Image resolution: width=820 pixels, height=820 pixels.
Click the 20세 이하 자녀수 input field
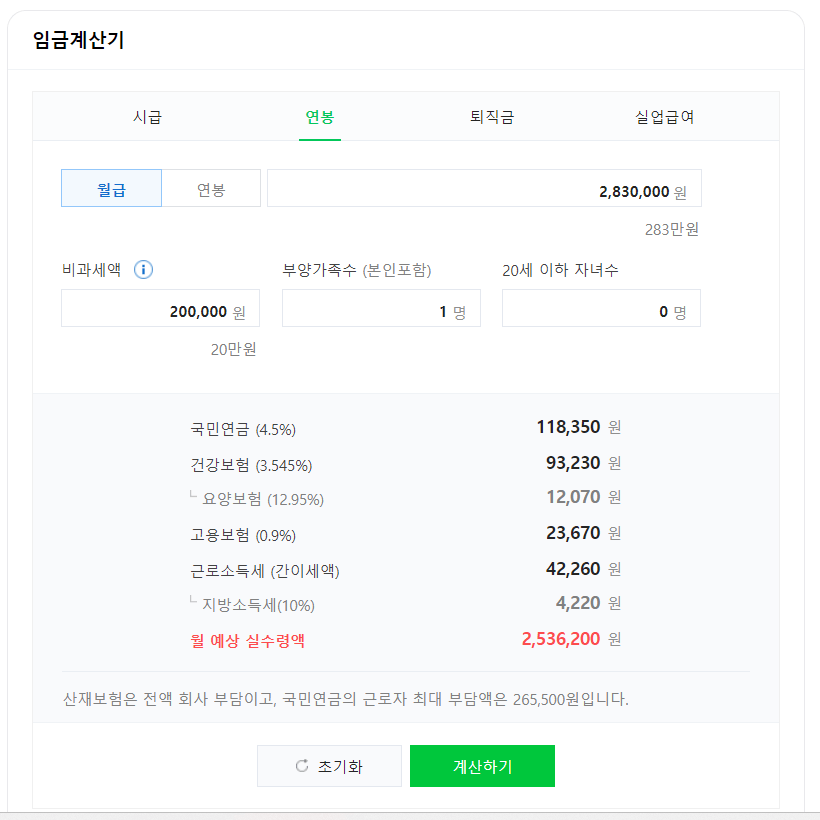pyautogui.click(x=601, y=308)
